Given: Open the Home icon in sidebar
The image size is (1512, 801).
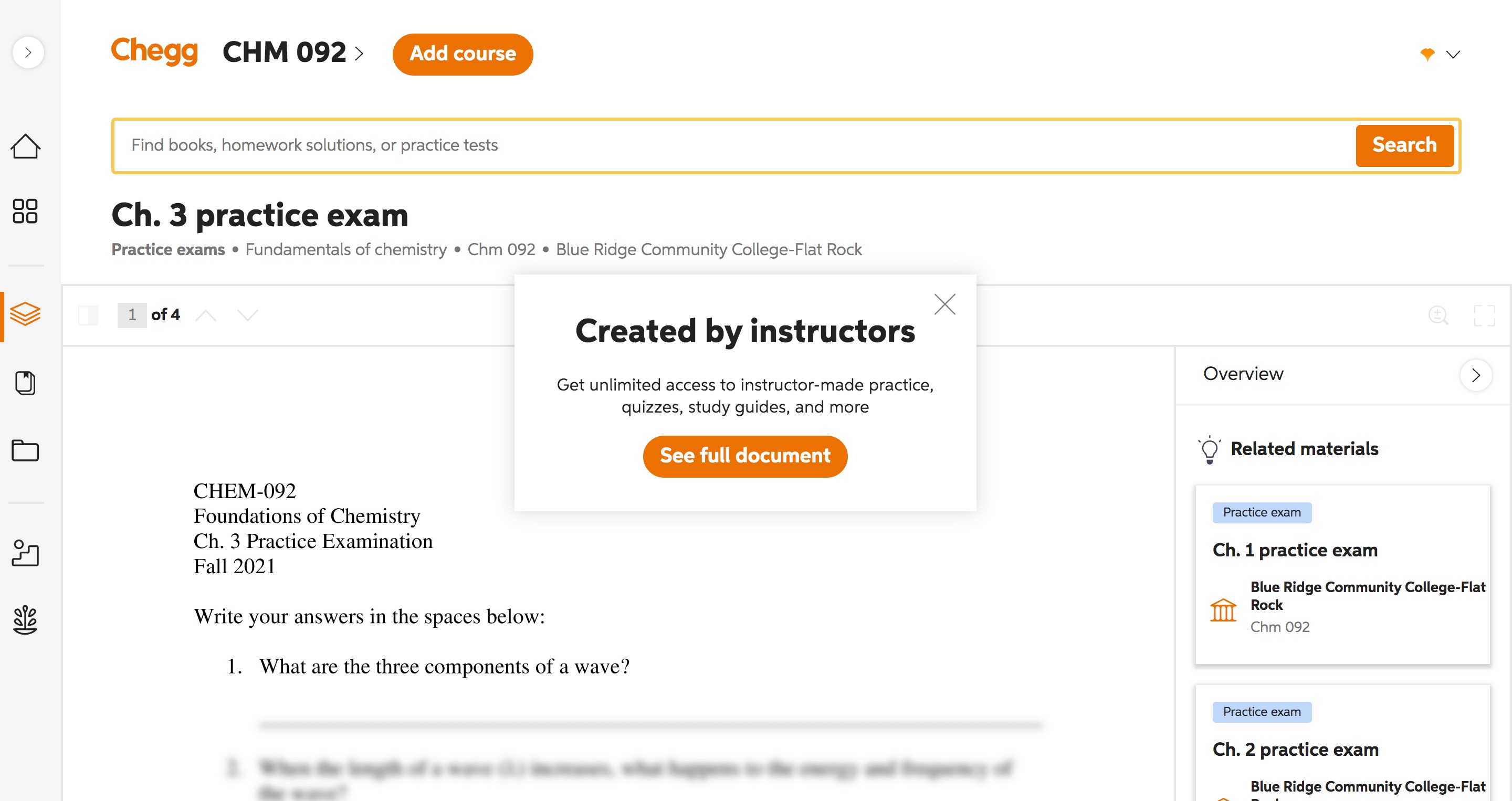Looking at the screenshot, I should pyautogui.click(x=25, y=146).
